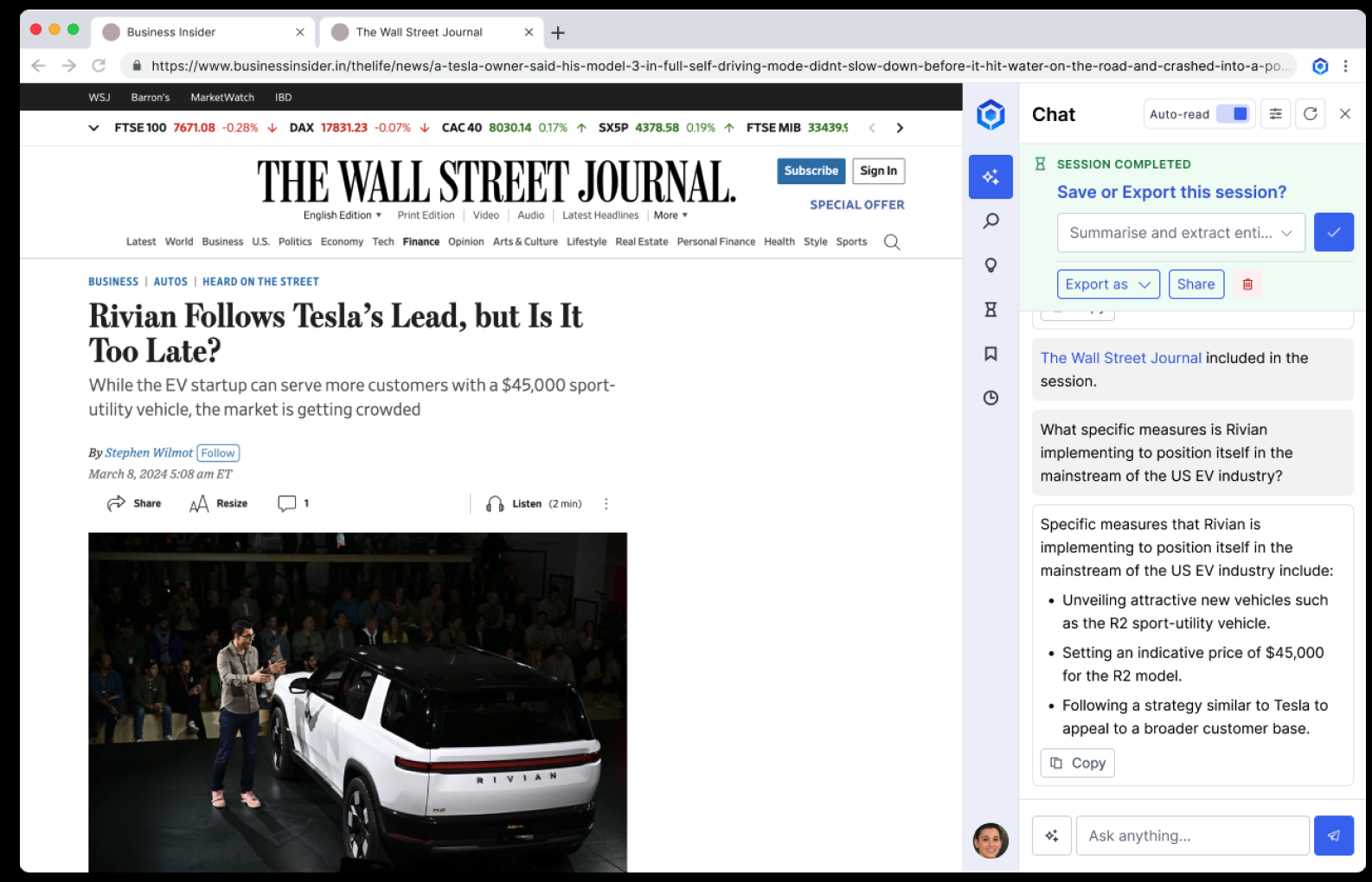
Task: Click the Sign In button
Action: tap(879, 171)
